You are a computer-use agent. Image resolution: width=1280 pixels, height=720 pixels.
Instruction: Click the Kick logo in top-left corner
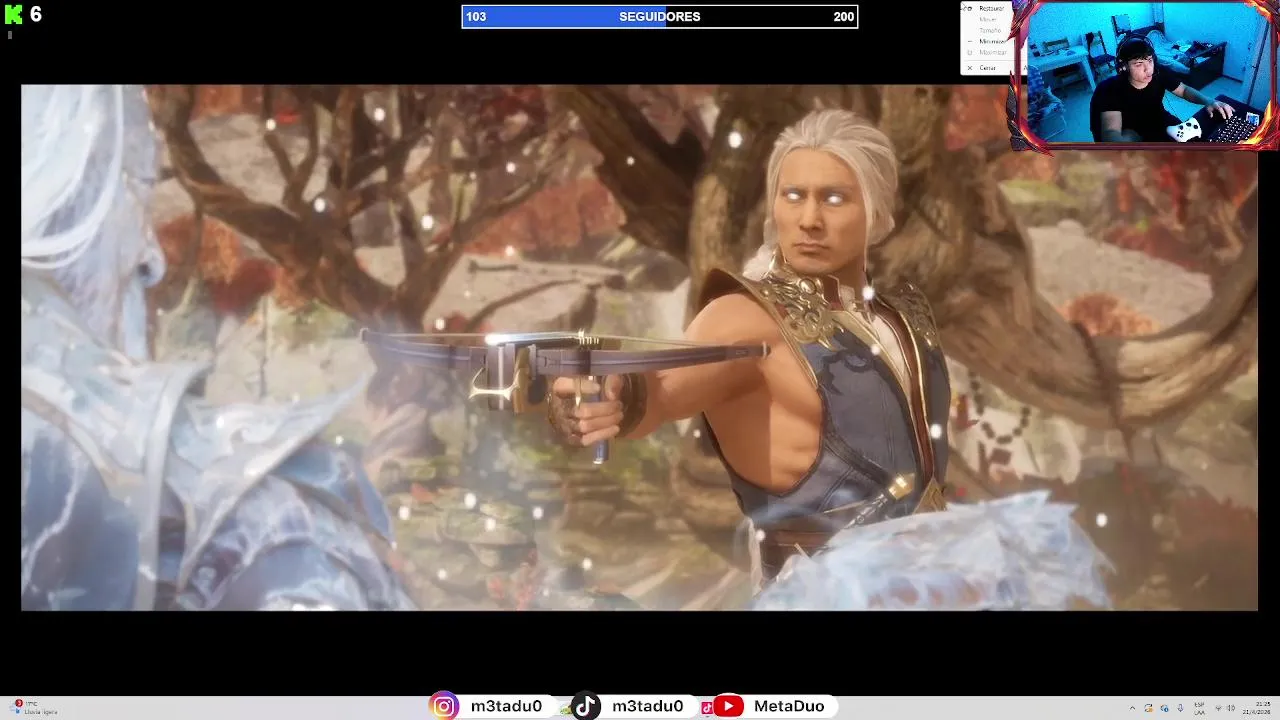click(x=13, y=15)
